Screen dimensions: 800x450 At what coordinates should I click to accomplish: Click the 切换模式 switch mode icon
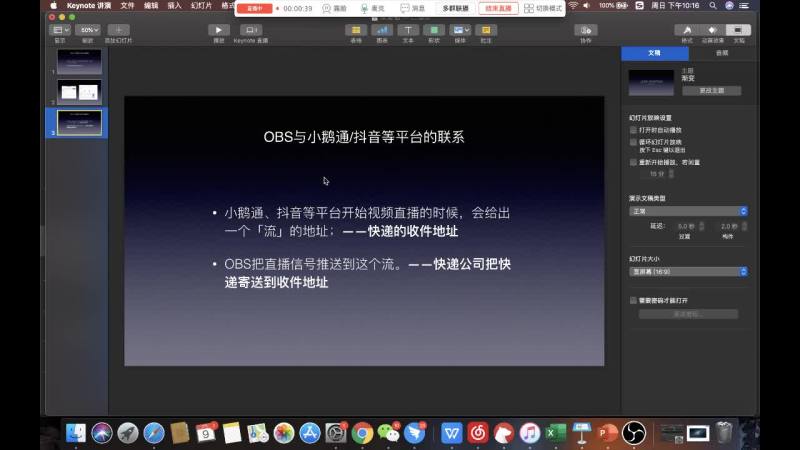pos(529,9)
